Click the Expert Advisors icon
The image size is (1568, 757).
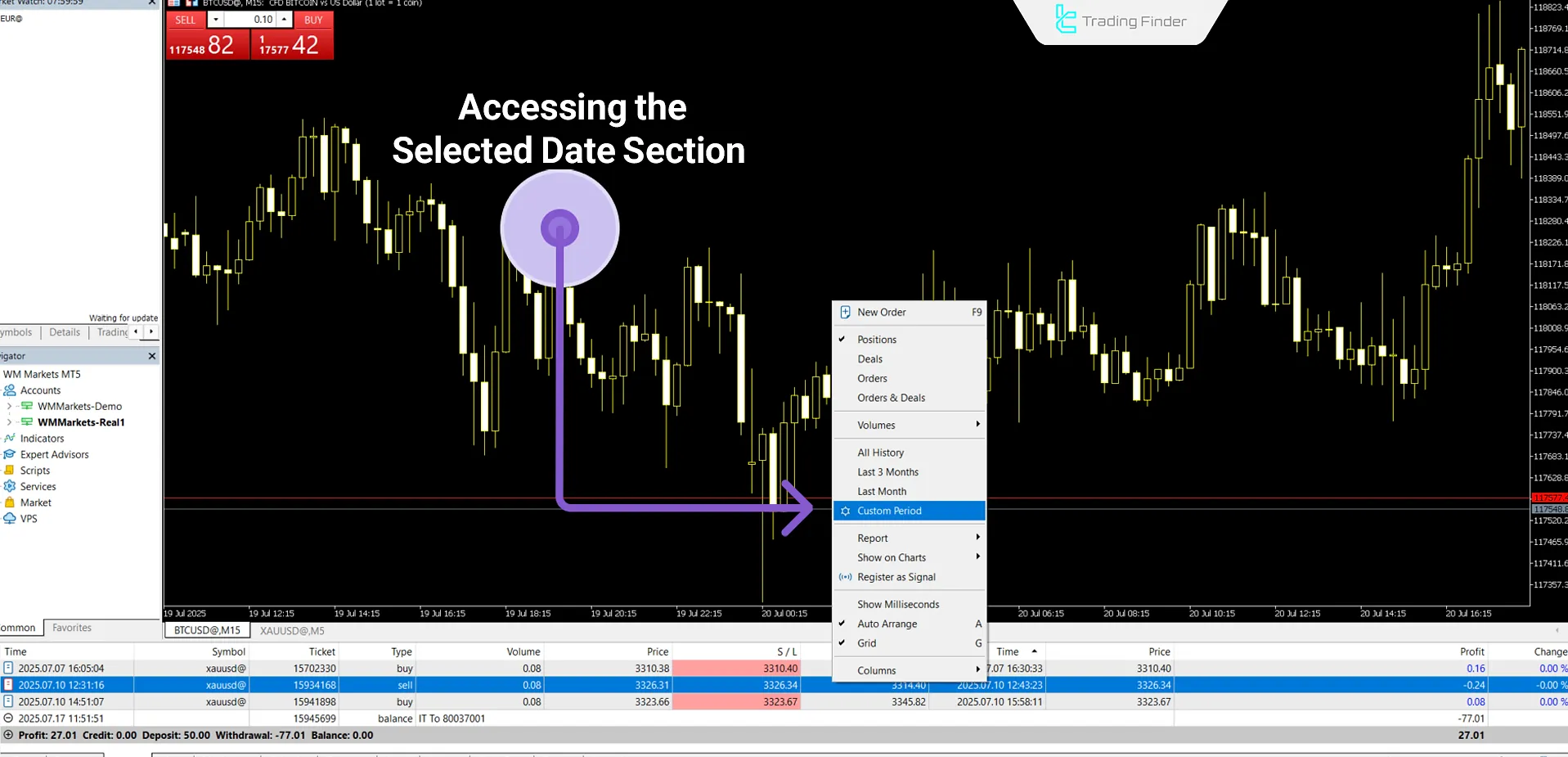point(10,454)
